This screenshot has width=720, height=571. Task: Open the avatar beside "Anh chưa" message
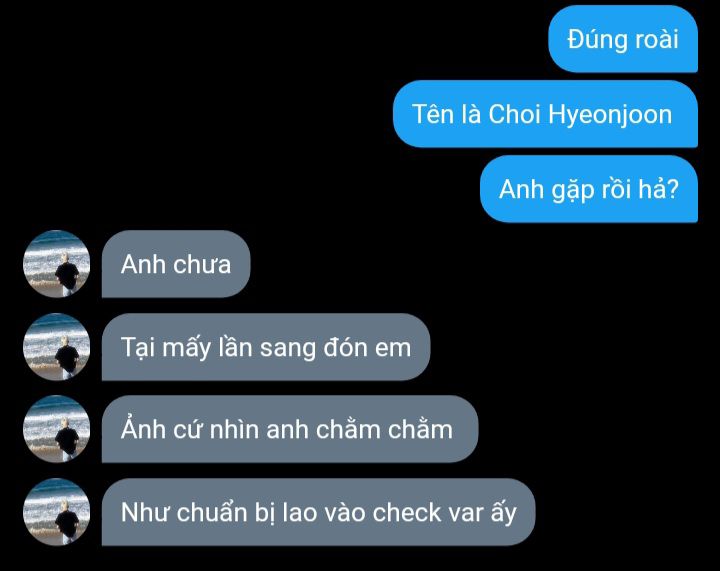[56, 264]
